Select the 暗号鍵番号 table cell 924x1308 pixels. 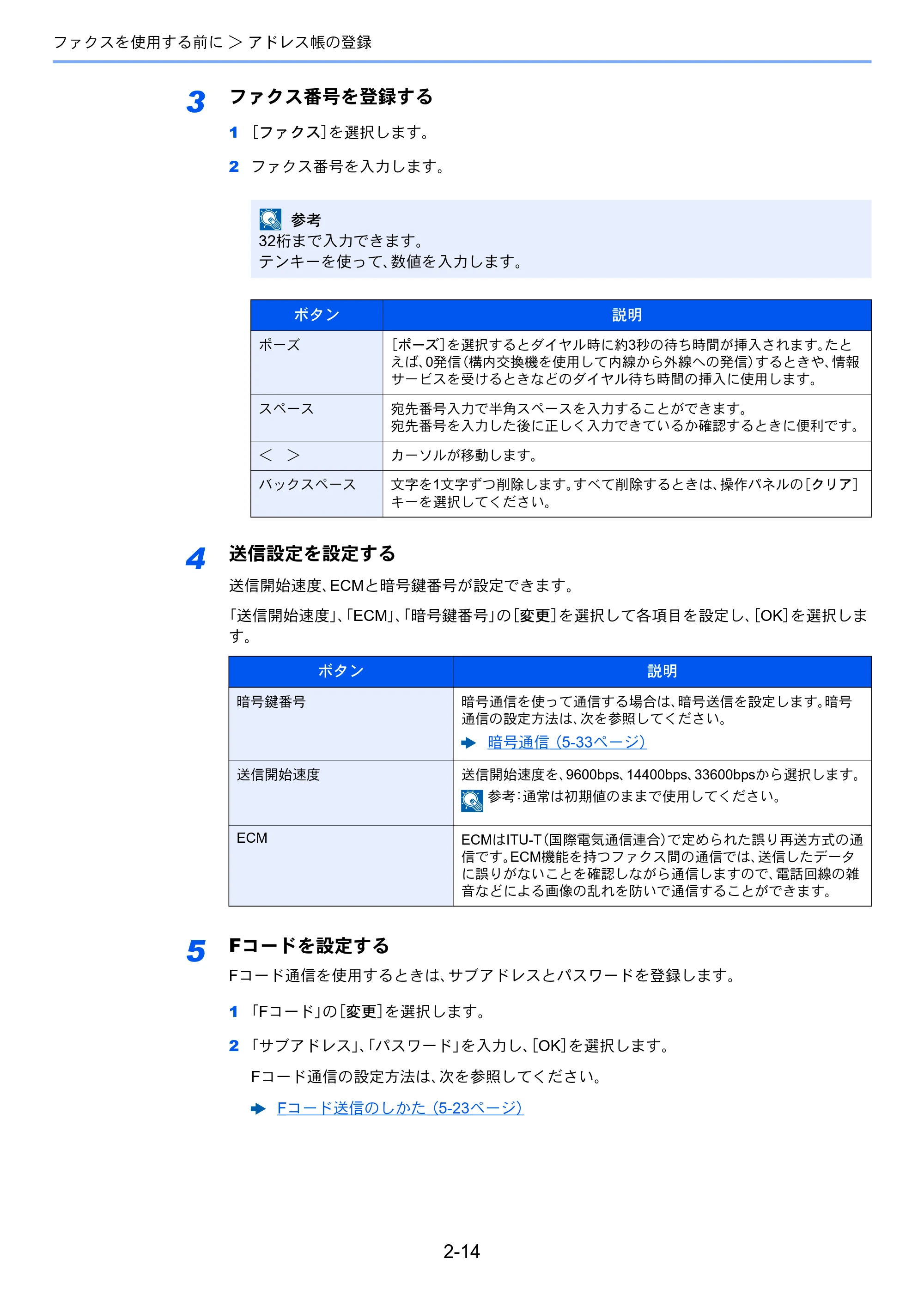[340, 724]
